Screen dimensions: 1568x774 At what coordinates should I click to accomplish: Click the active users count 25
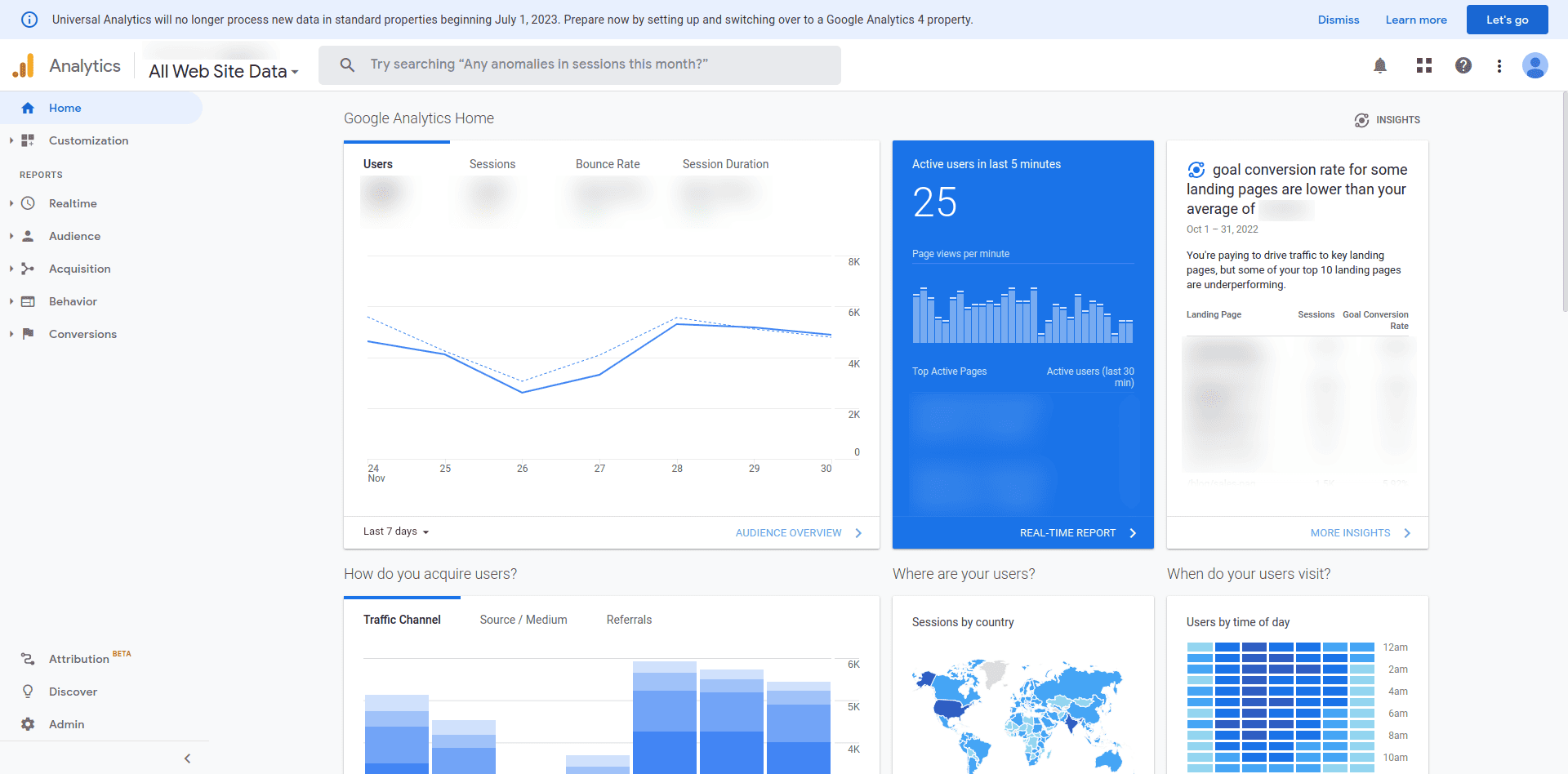click(x=935, y=202)
